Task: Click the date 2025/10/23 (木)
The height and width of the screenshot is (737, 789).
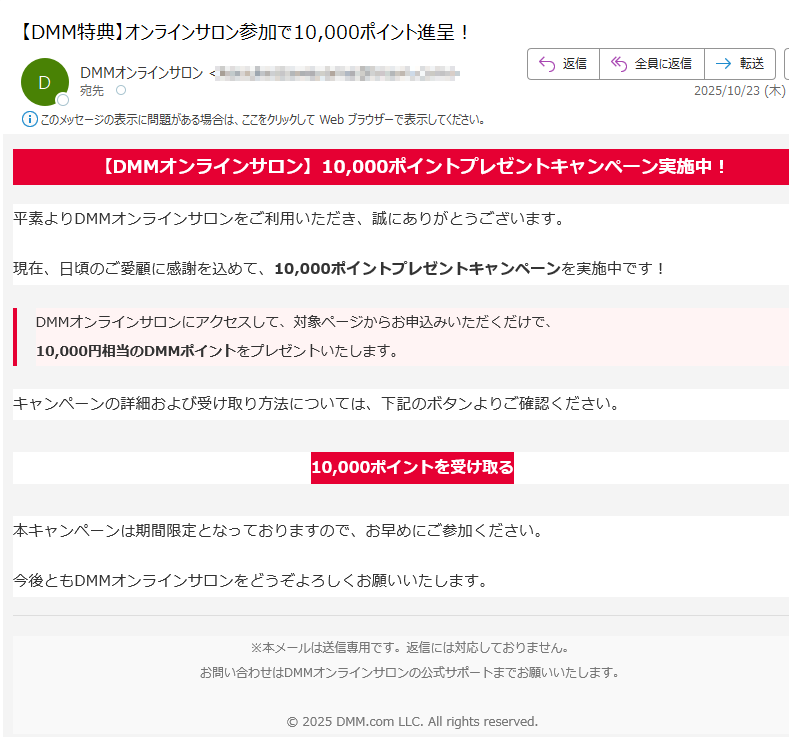Action: click(x=739, y=91)
